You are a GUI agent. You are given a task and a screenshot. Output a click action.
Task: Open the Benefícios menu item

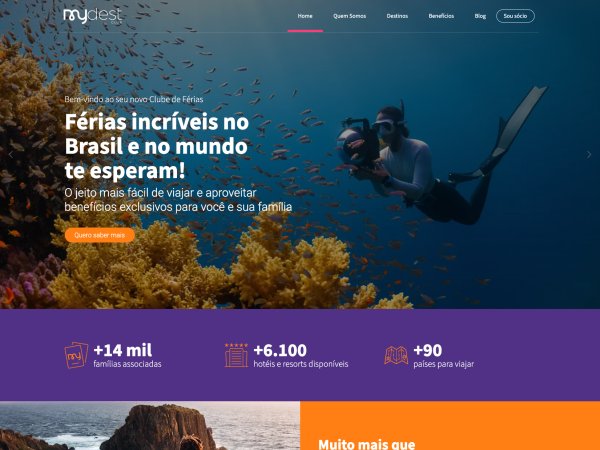(x=441, y=16)
